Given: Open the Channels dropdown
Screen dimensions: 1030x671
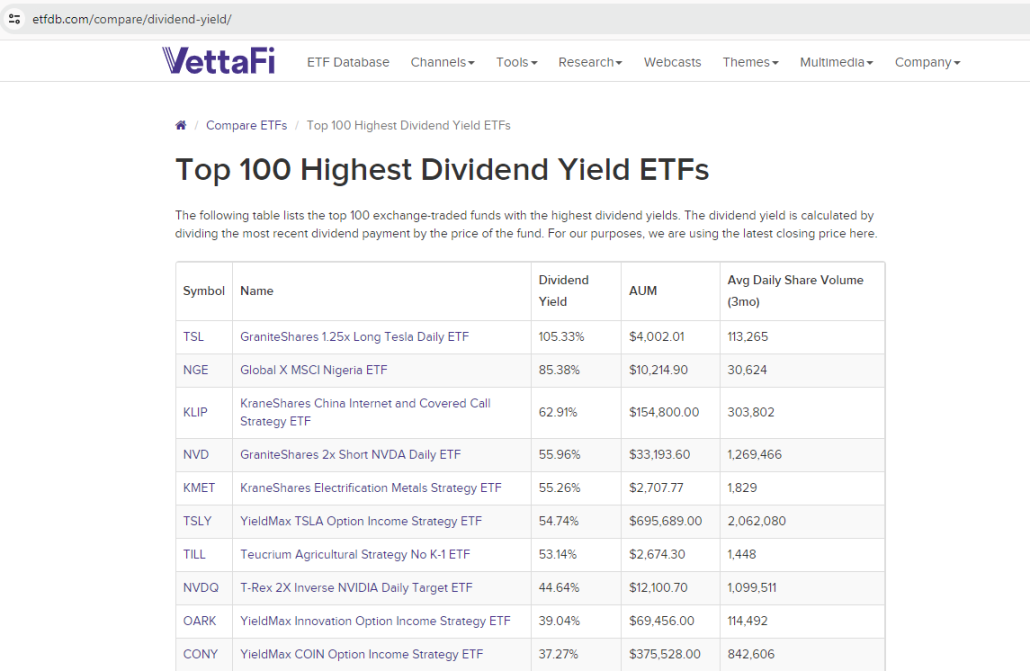Looking at the screenshot, I should 442,61.
